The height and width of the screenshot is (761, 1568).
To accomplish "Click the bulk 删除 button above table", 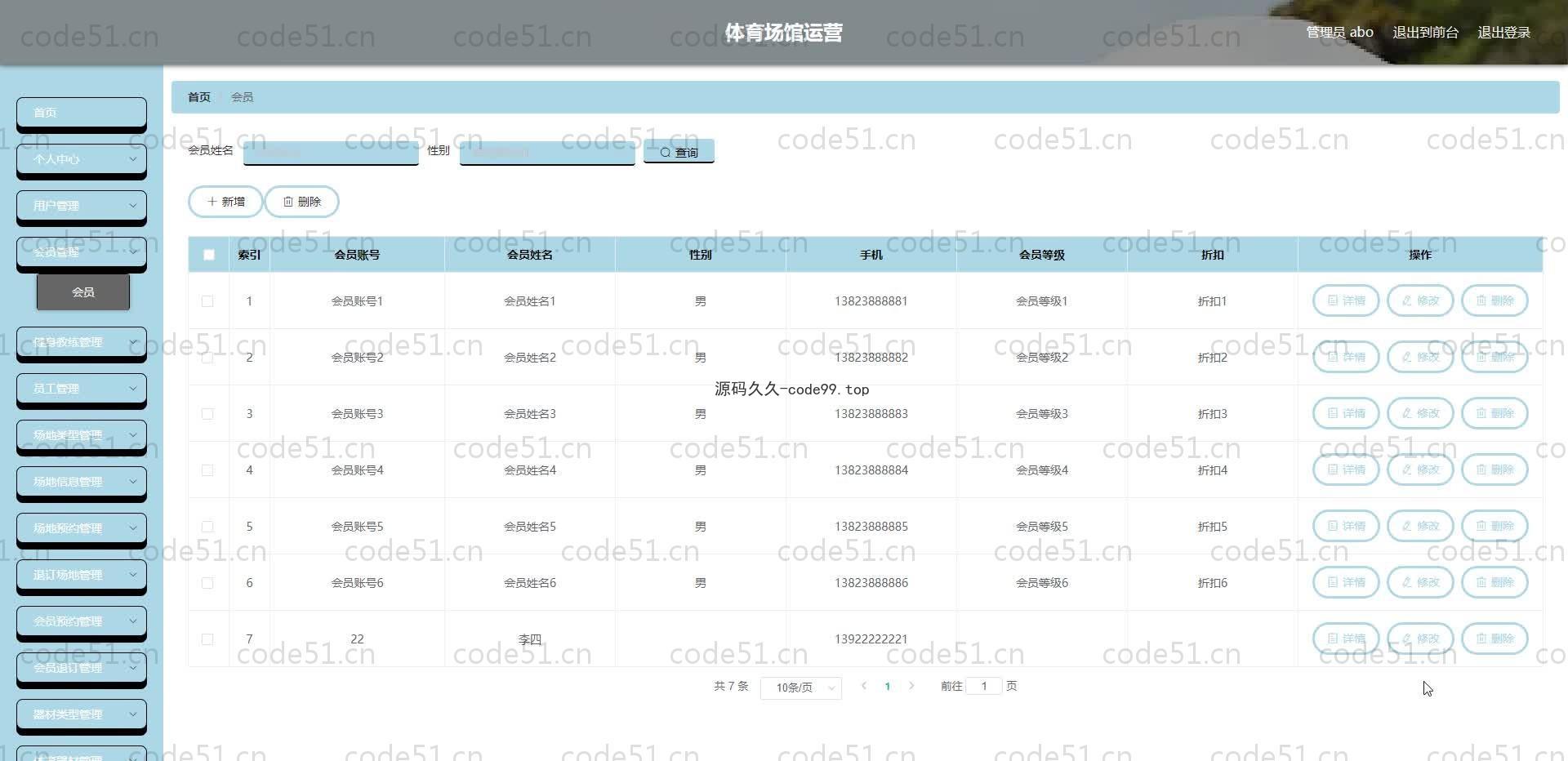I will 301,202.
